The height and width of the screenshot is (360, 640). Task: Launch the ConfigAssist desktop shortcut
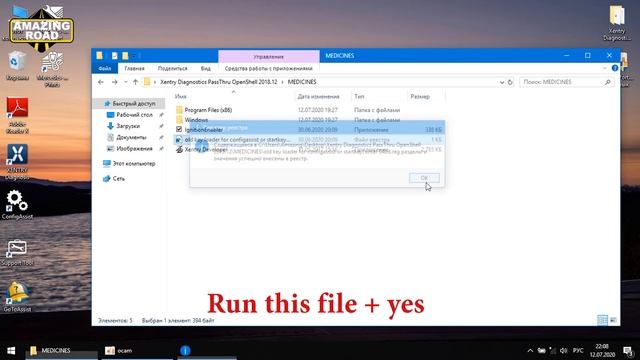[17, 204]
